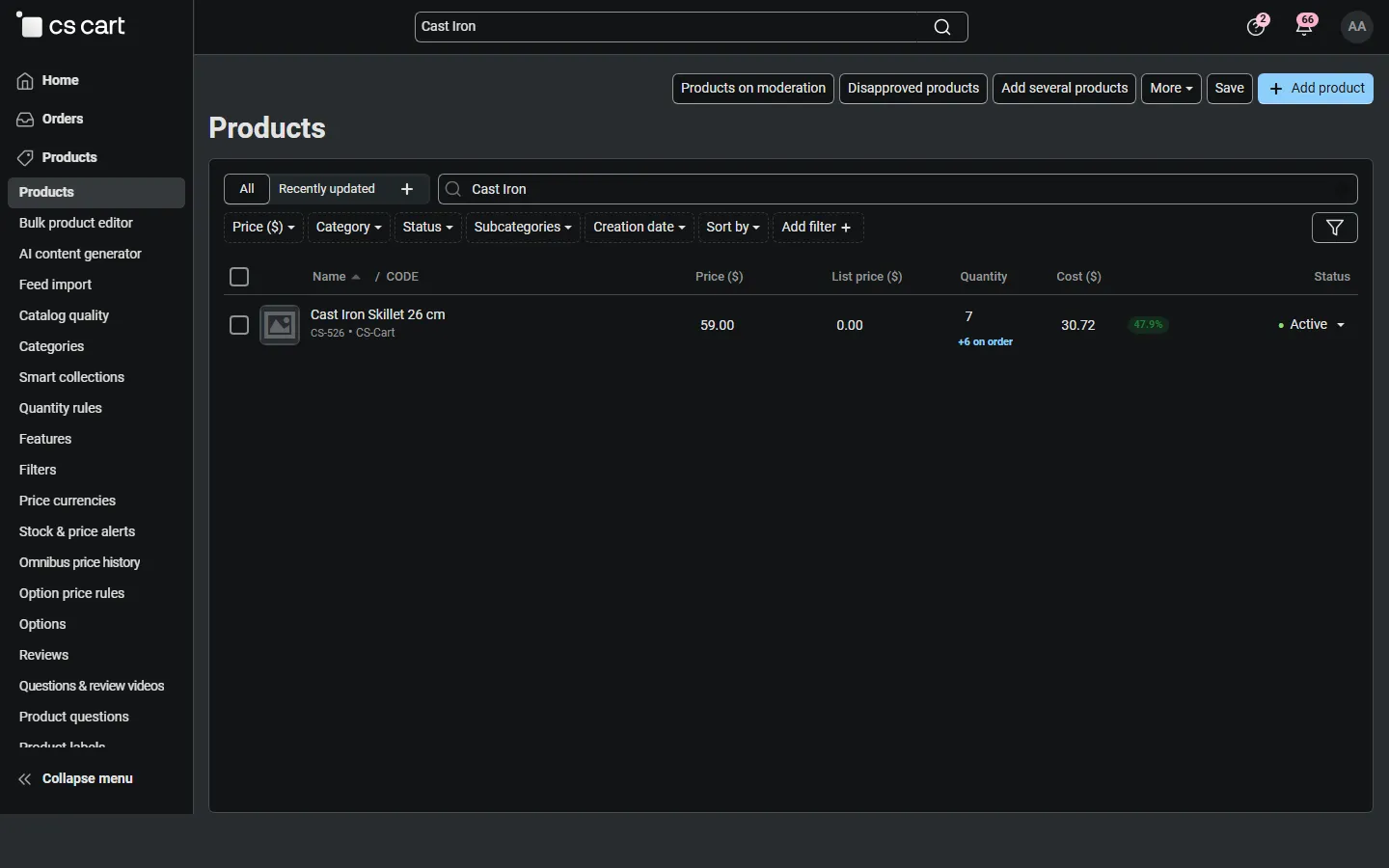The height and width of the screenshot is (868, 1389).
Task: Toggle the select-all products checkbox
Action: (240, 278)
